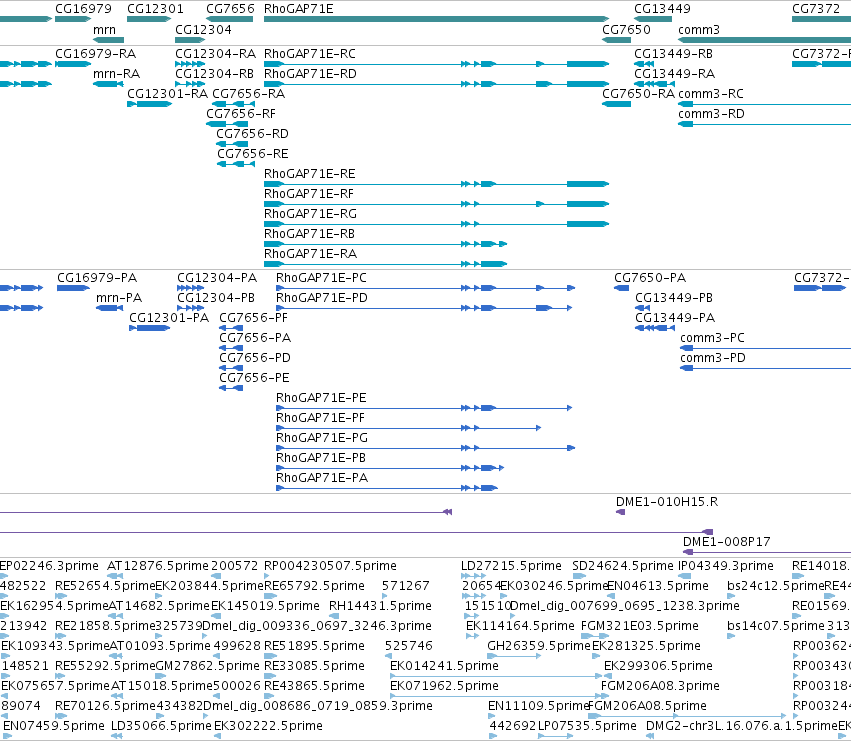Click EST RP004230507.5prime label
The width and height of the screenshot is (851, 741).
[x=331, y=566]
